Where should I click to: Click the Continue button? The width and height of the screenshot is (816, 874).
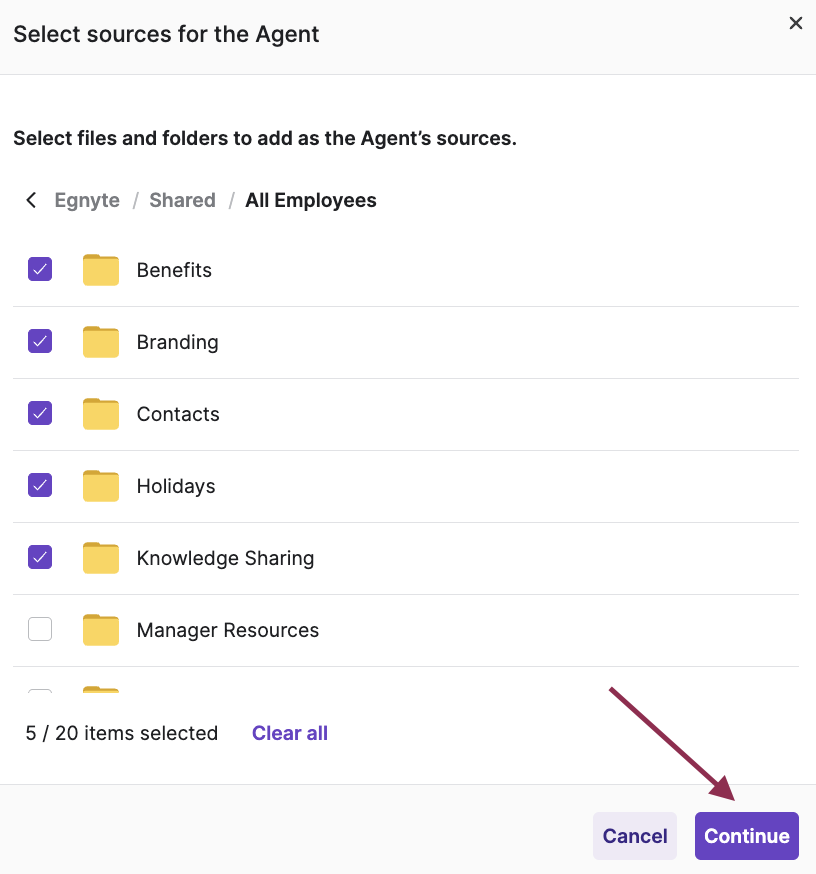pos(746,836)
